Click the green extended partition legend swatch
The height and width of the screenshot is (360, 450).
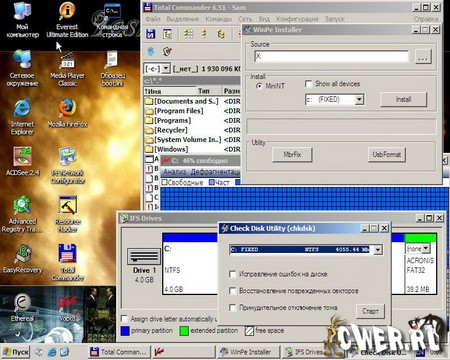(x=184, y=331)
